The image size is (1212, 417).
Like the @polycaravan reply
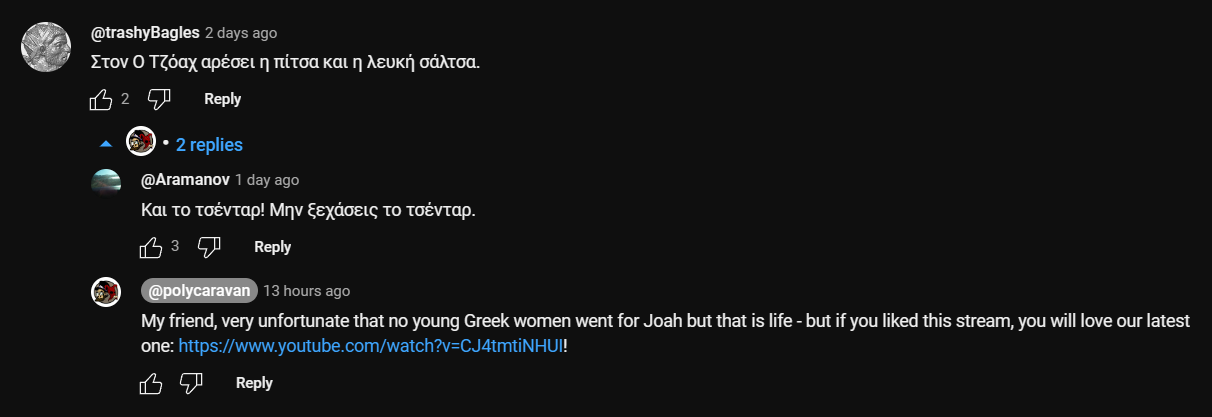(151, 383)
